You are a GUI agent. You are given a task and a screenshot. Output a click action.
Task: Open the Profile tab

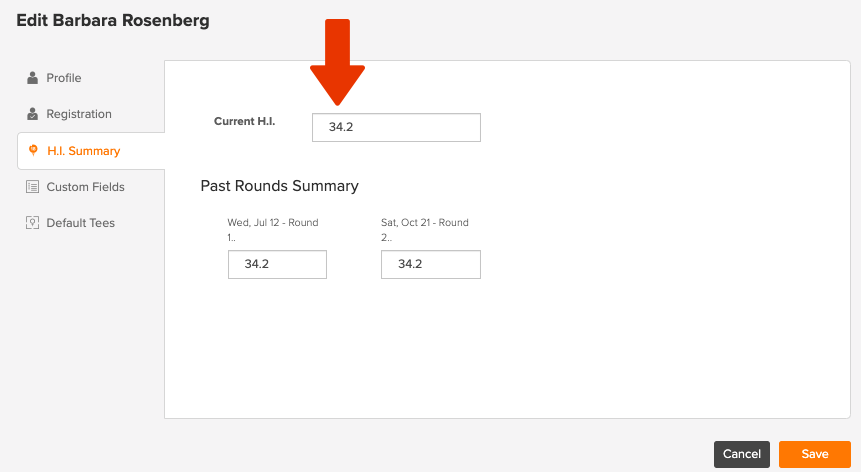click(x=91, y=78)
